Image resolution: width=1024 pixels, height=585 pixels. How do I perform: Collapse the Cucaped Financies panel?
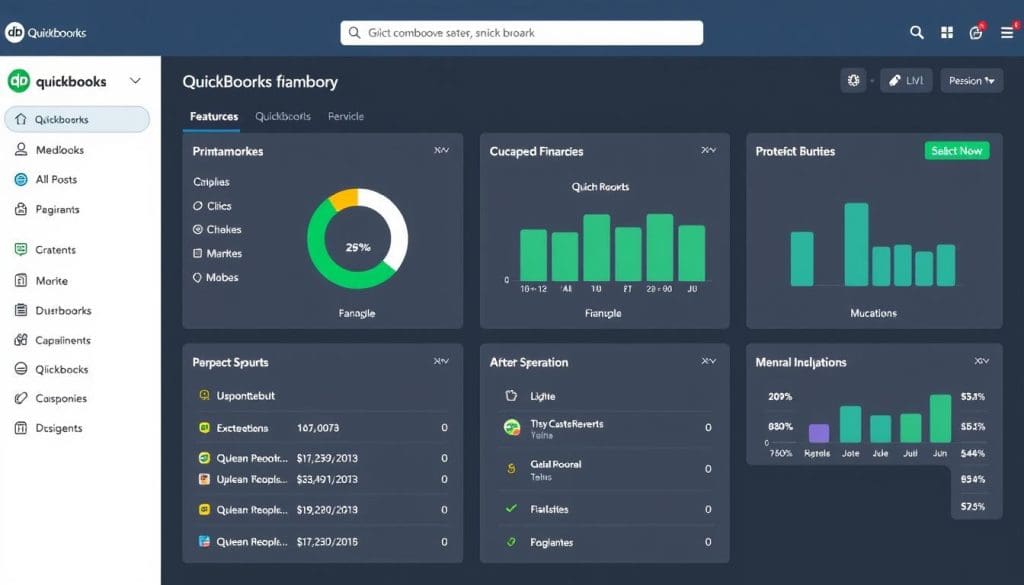(708, 151)
